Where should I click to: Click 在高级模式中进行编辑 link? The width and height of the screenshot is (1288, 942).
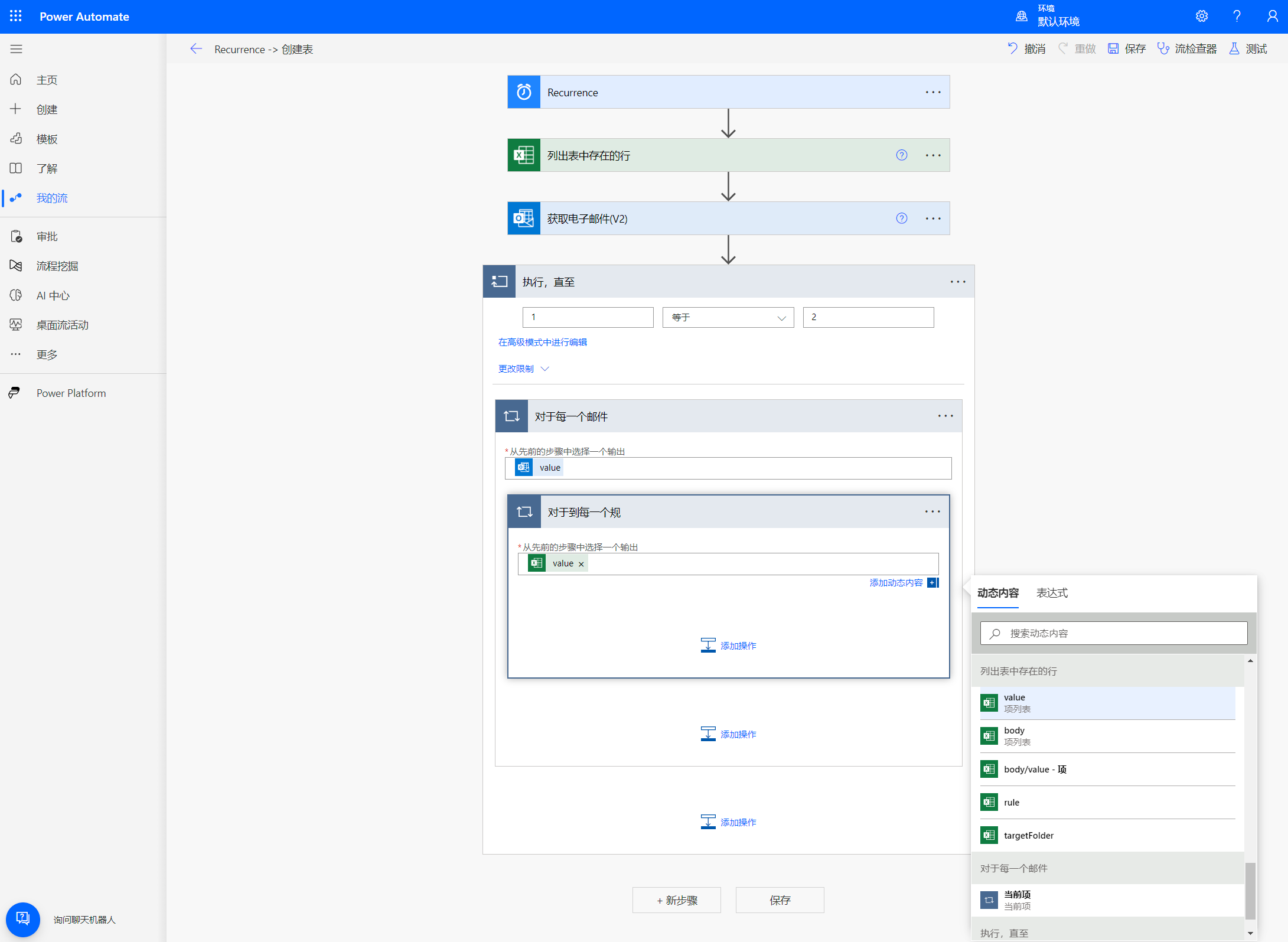pyautogui.click(x=542, y=342)
